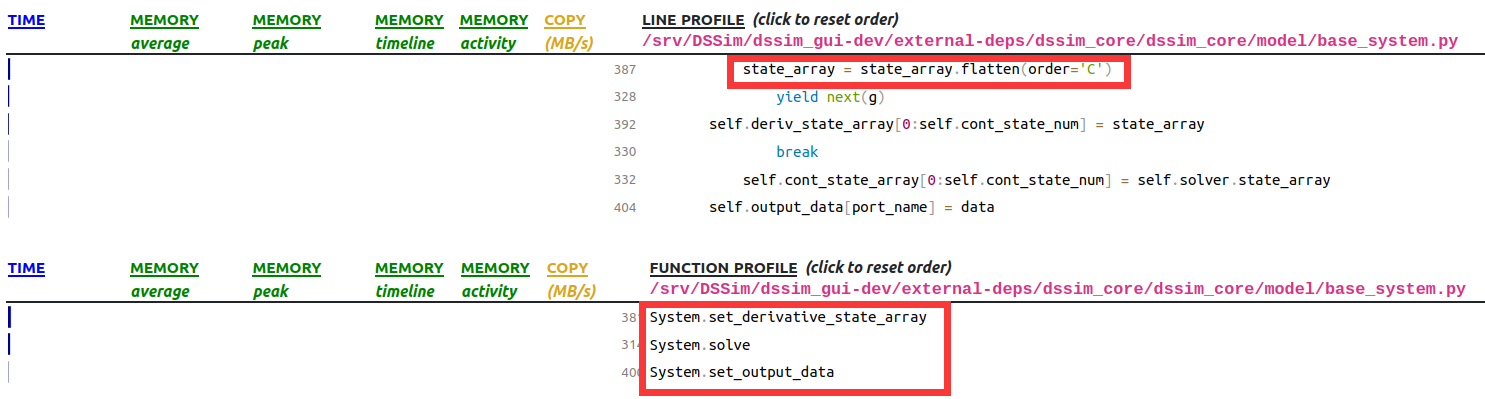Click MEMORY peak header in function profile table
This screenshot has height=399, width=1485.
(286, 279)
